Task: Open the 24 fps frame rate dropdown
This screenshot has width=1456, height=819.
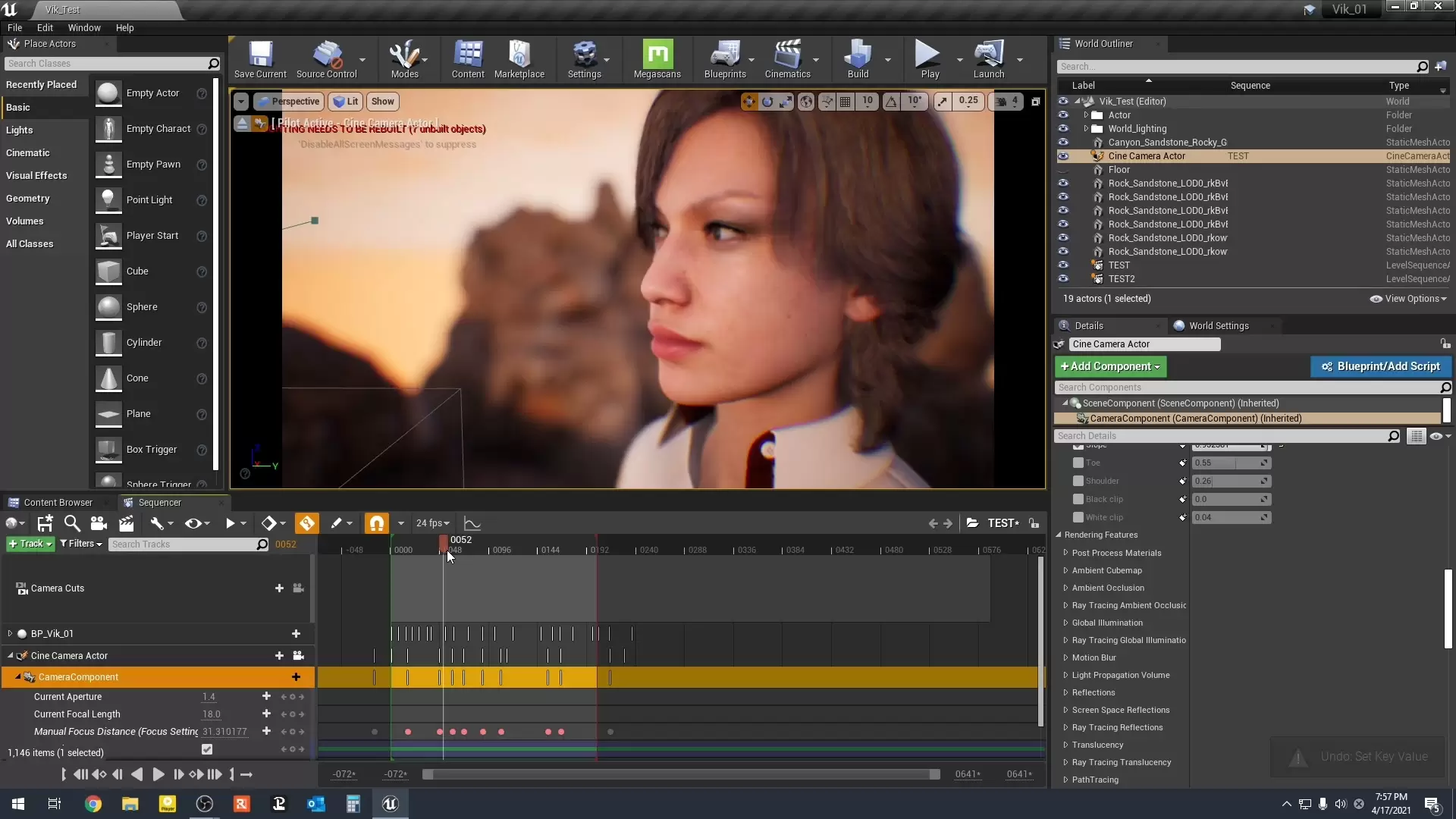Action: [x=433, y=523]
